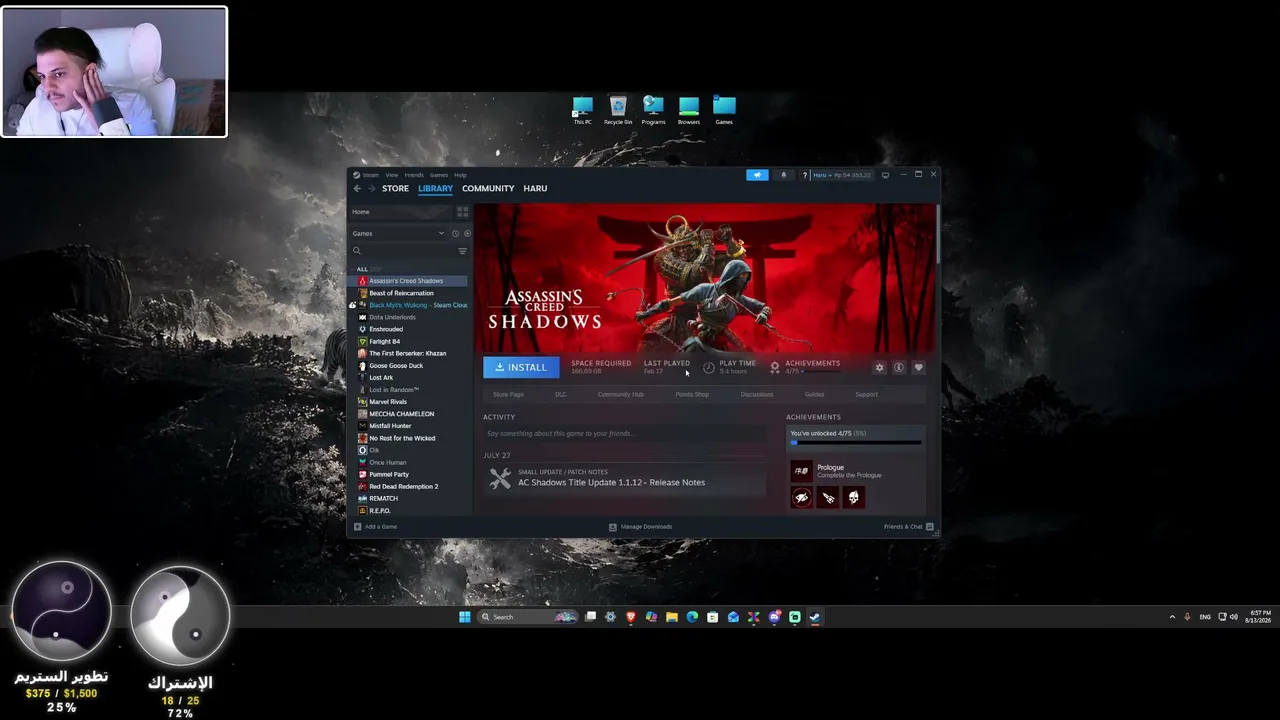
Task: Open This PC desktop icon
Action: click(582, 110)
